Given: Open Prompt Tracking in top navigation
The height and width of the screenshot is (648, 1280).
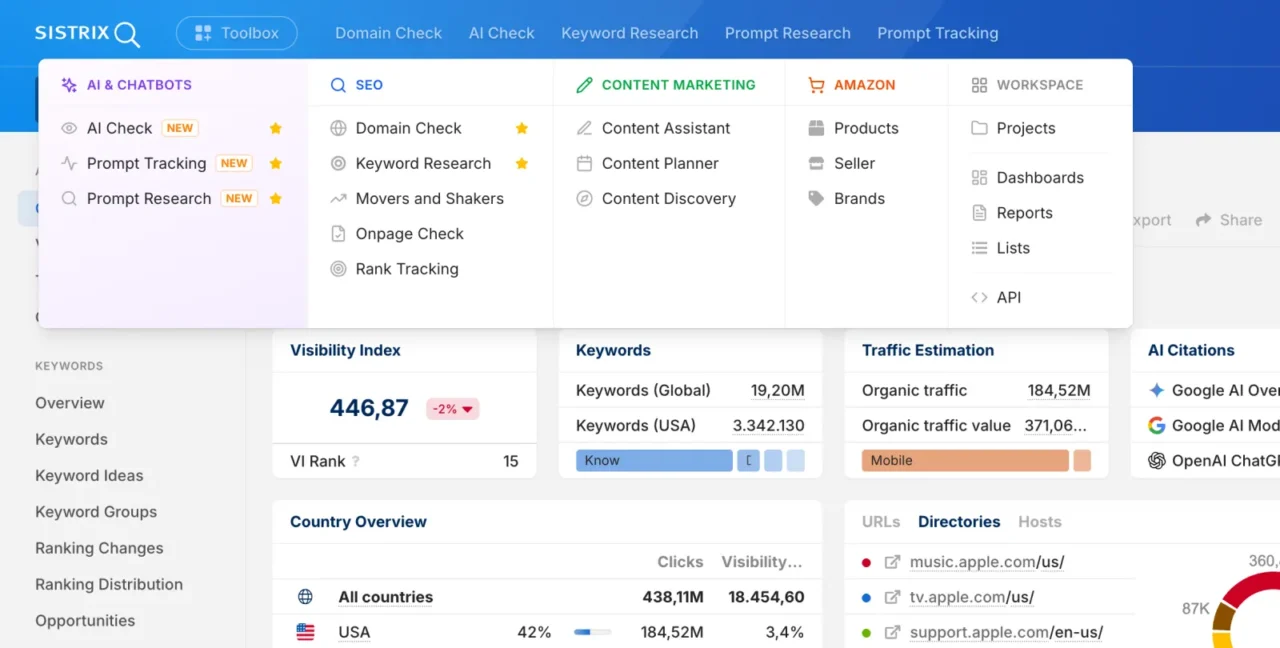Looking at the screenshot, I should coord(938,33).
